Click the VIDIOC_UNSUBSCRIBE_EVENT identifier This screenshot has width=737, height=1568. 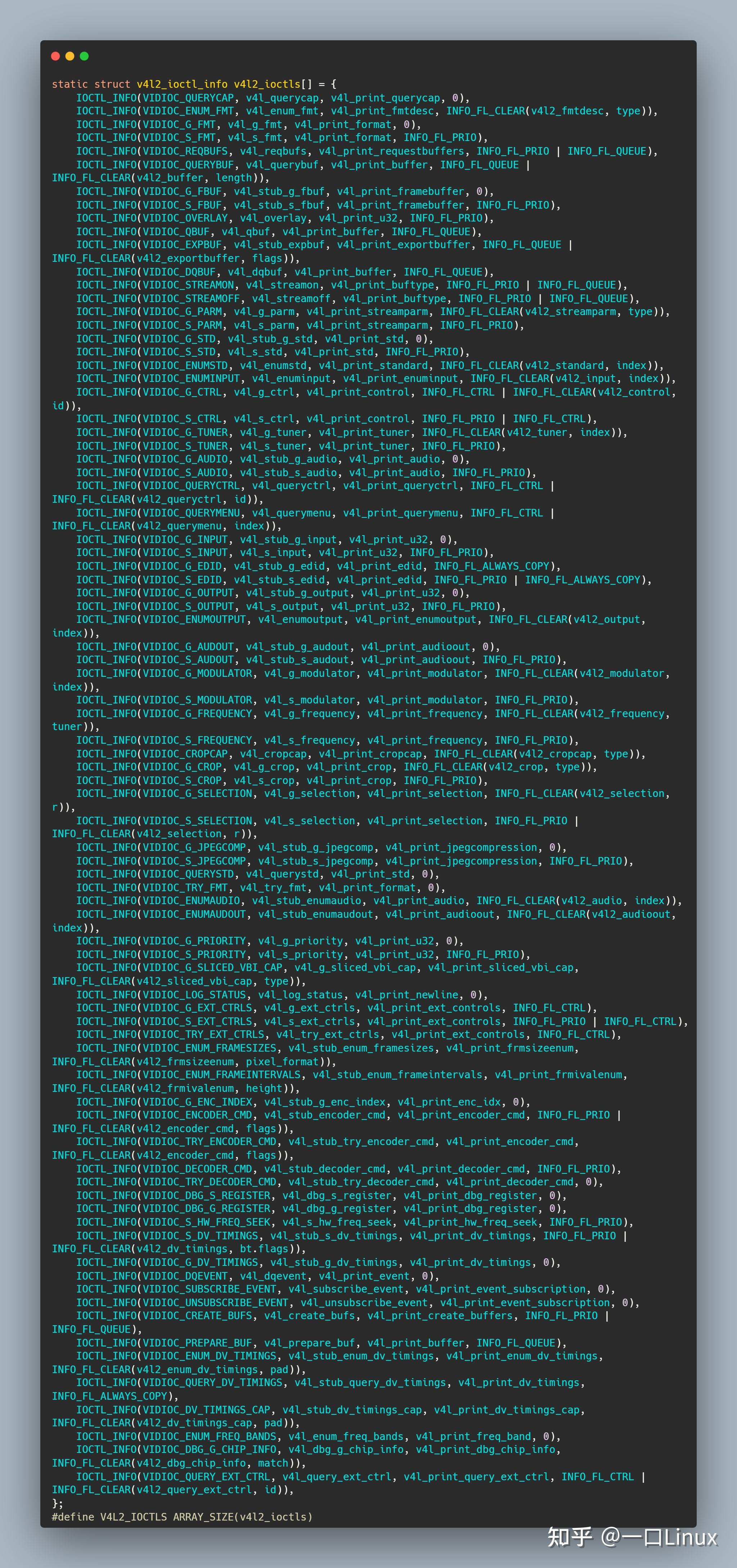pos(216,1302)
